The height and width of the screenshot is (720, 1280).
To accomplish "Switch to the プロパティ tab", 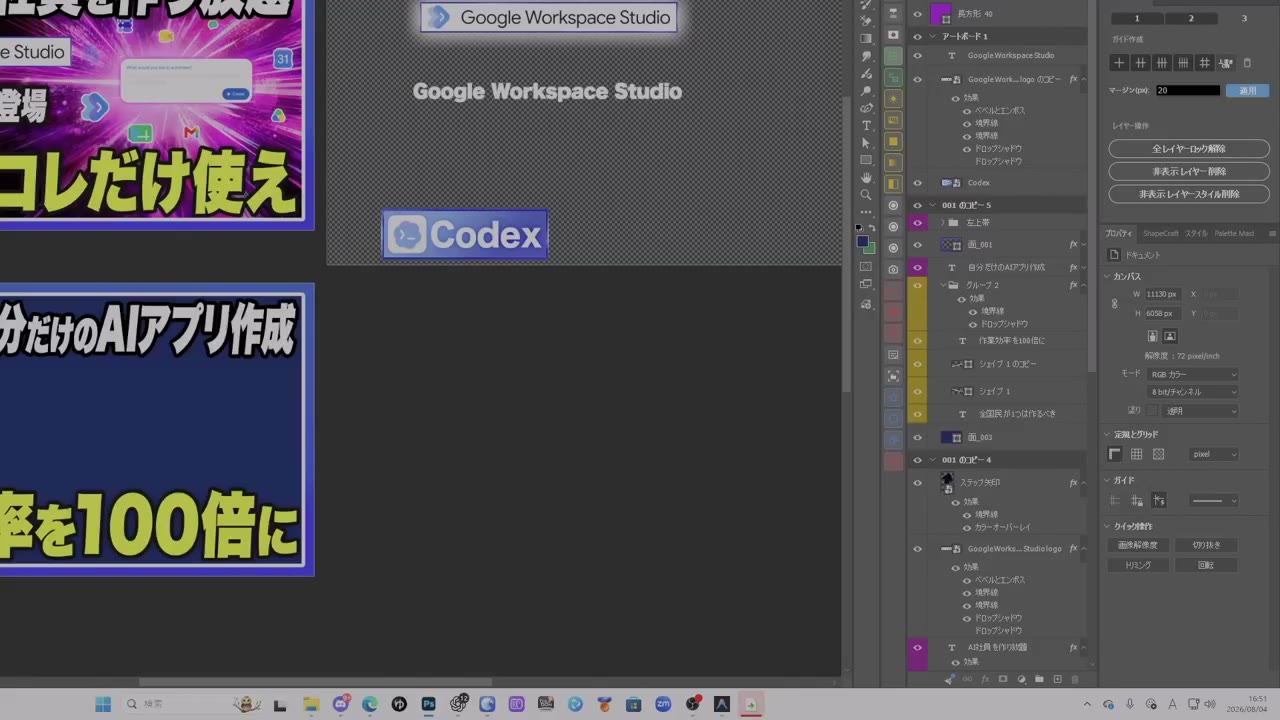I will [x=1119, y=233].
